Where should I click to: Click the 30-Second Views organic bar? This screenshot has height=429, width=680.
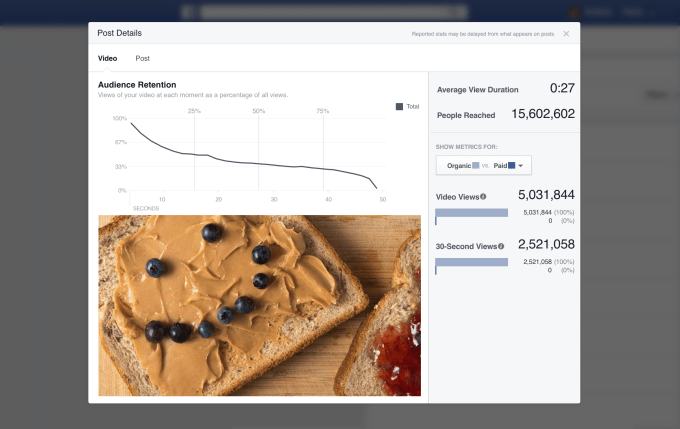[x=471, y=262]
